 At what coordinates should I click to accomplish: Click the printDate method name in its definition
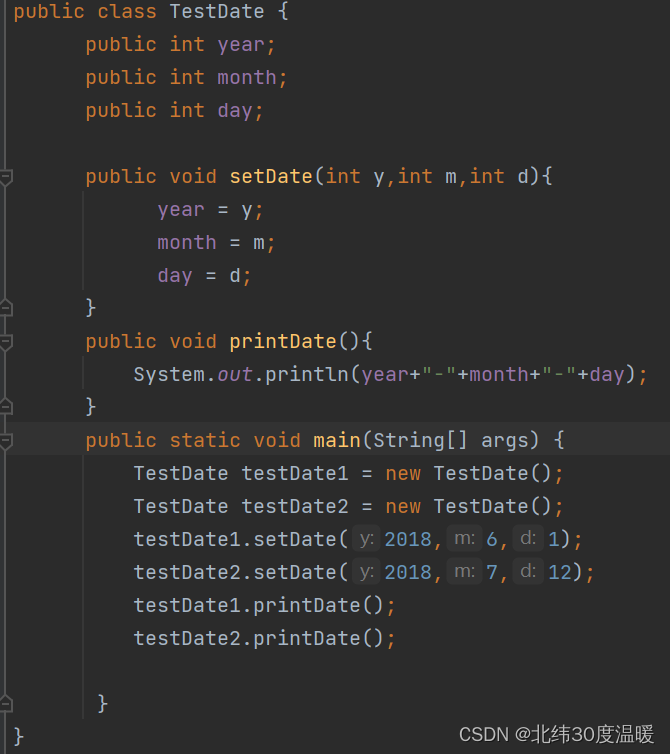pos(283,342)
